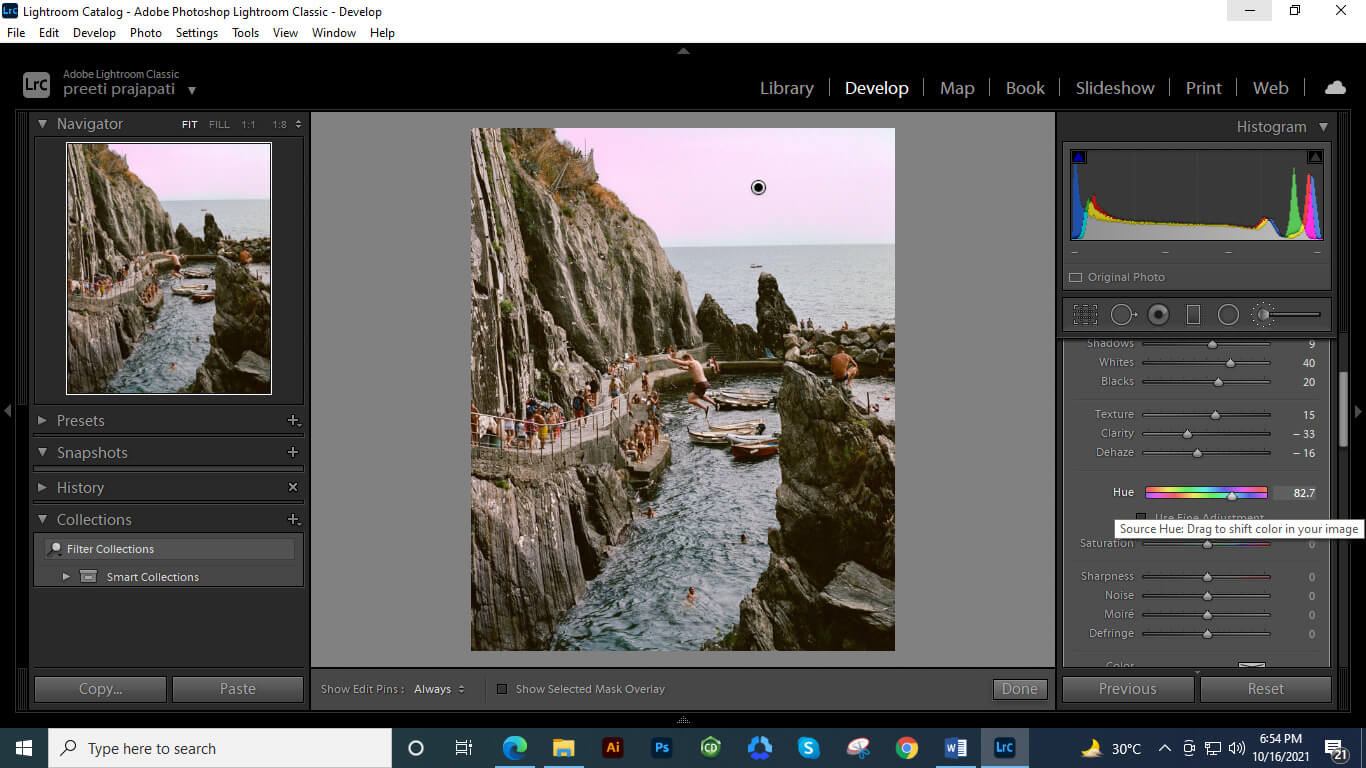The height and width of the screenshot is (768, 1366).
Task: Open Lightroom from the Windows taskbar
Action: click(1005, 747)
